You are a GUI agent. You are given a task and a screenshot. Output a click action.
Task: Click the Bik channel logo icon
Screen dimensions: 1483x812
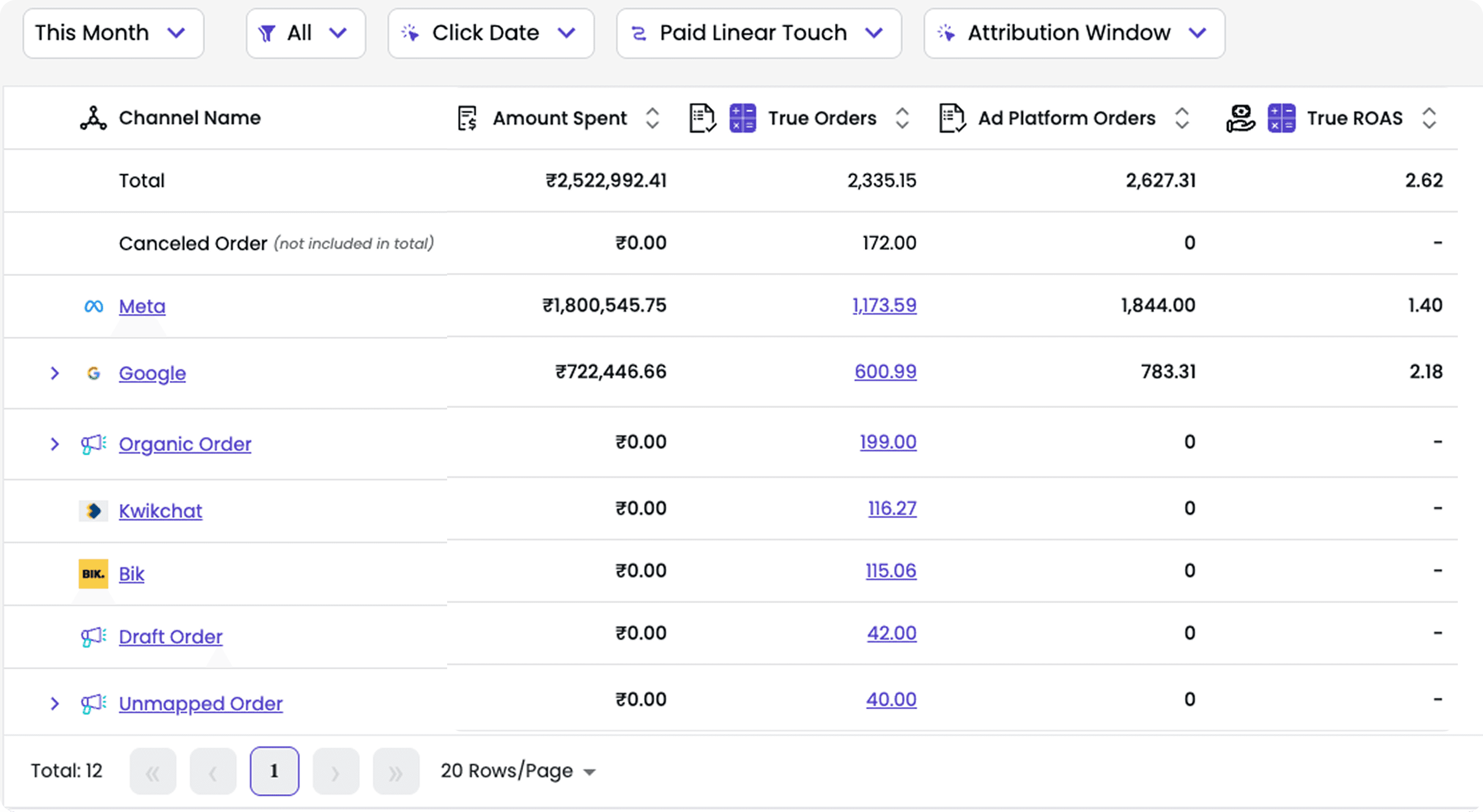click(93, 574)
